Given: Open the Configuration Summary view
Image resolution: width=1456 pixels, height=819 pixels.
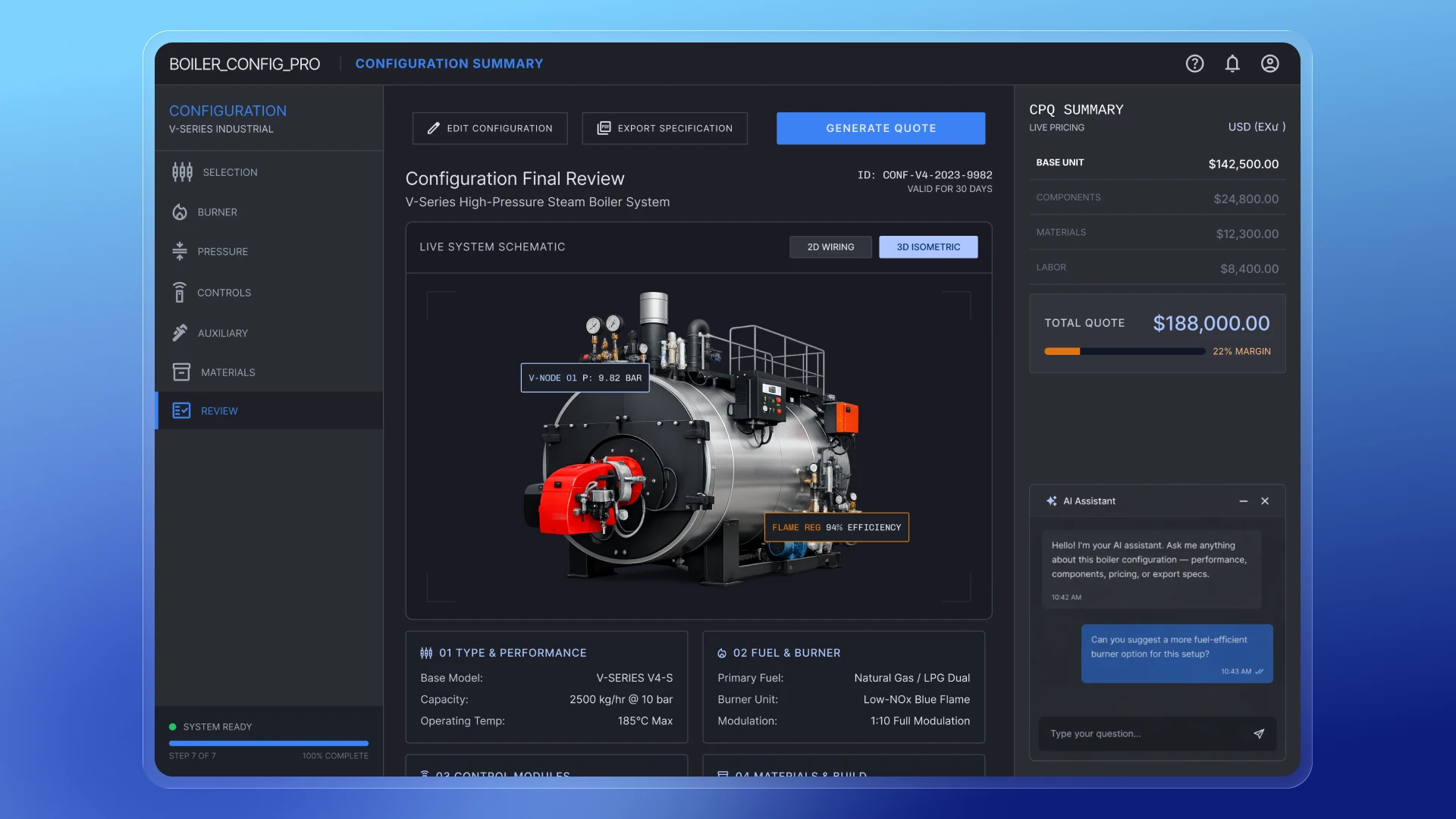Looking at the screenshot, I should pyautogui.click(x=450, y=64).
